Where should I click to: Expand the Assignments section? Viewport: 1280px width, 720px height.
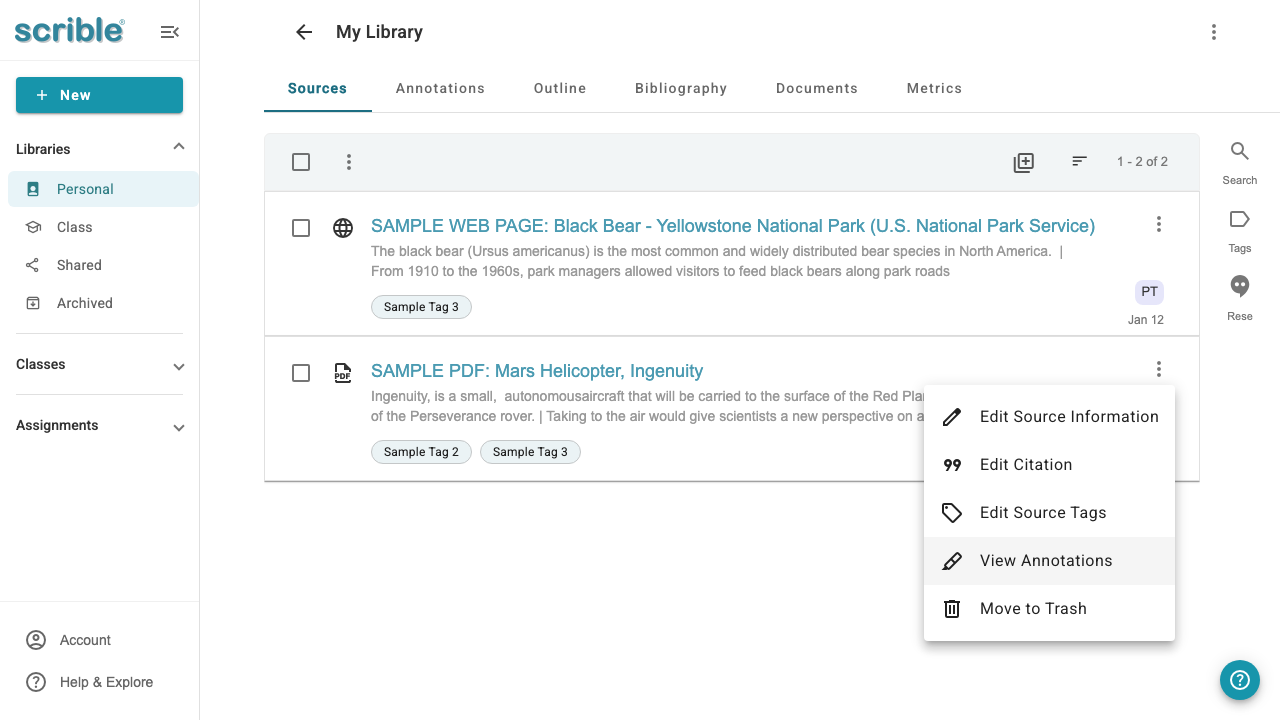179,428
